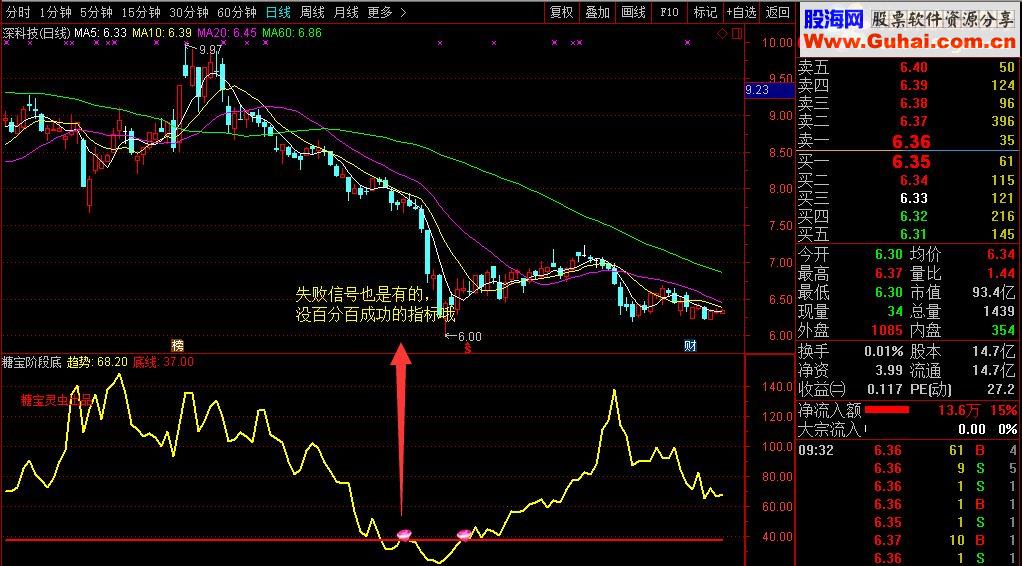Click the diamond icon above the price axis
The width and height of the screenshot is (1022, 566).
[723, 33]
